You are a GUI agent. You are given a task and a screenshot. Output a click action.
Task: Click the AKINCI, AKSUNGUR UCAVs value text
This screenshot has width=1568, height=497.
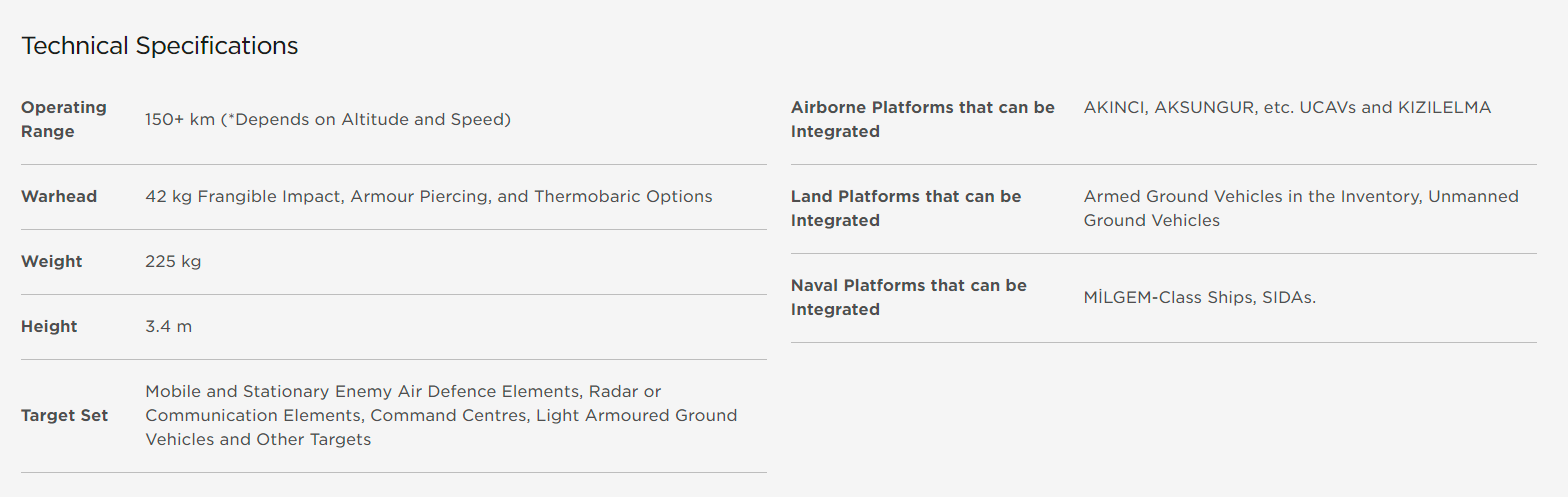pos(1287,107)
